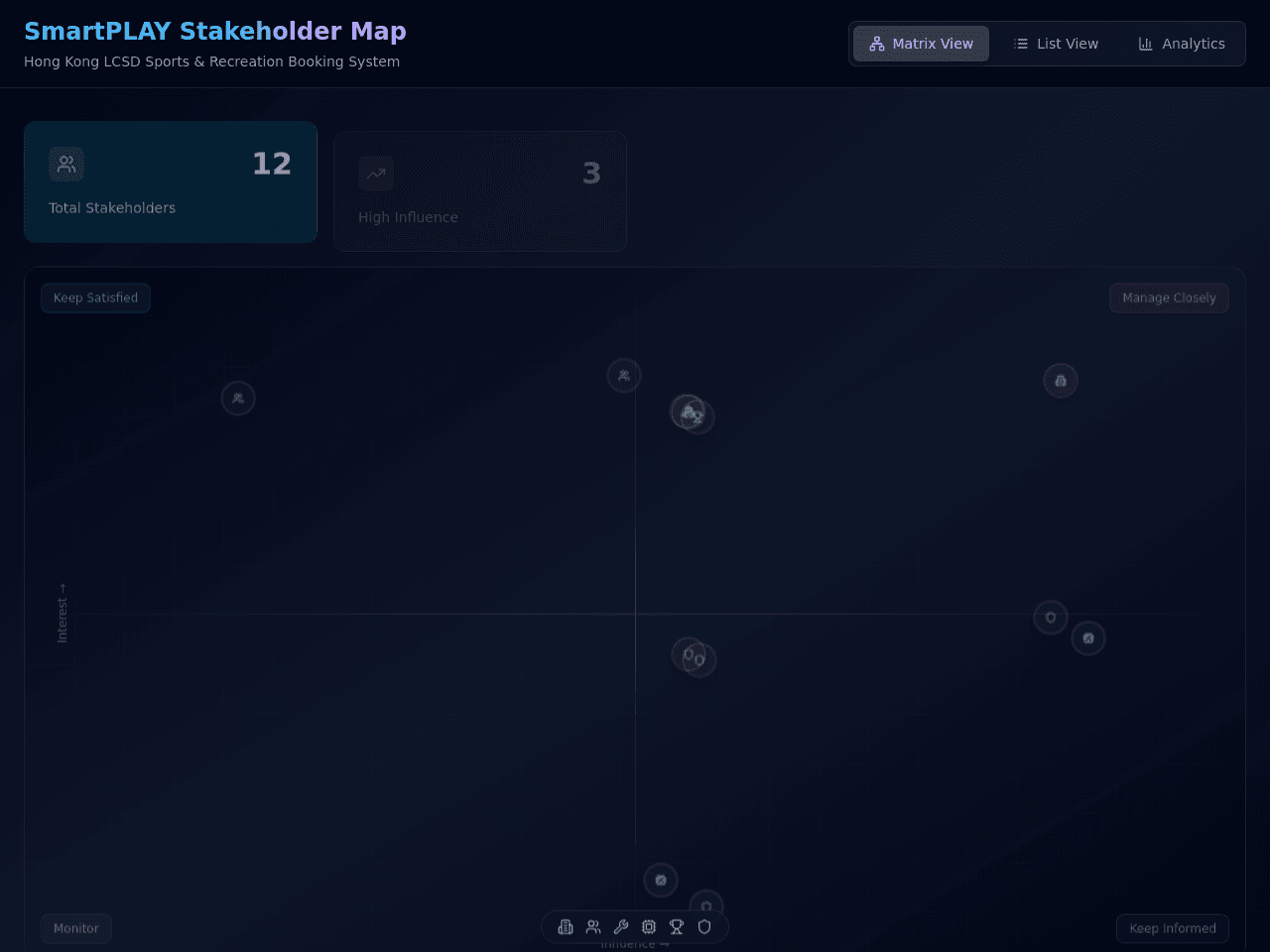
Task: Click the trend arrow icon in High Influence card
Action: click(376, 175)
